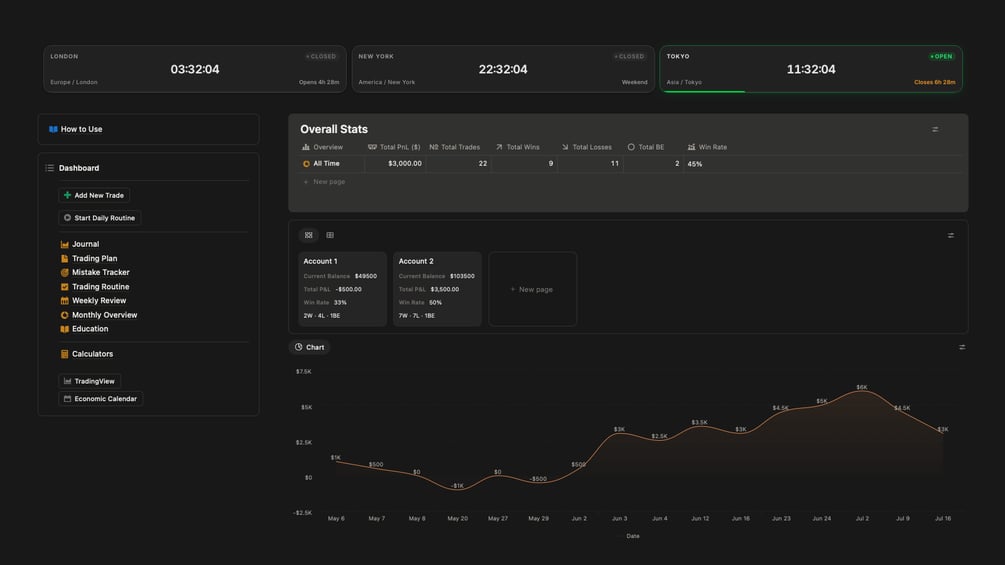
Task: Open accounts database filter settings icon
Action: (951, 235)
